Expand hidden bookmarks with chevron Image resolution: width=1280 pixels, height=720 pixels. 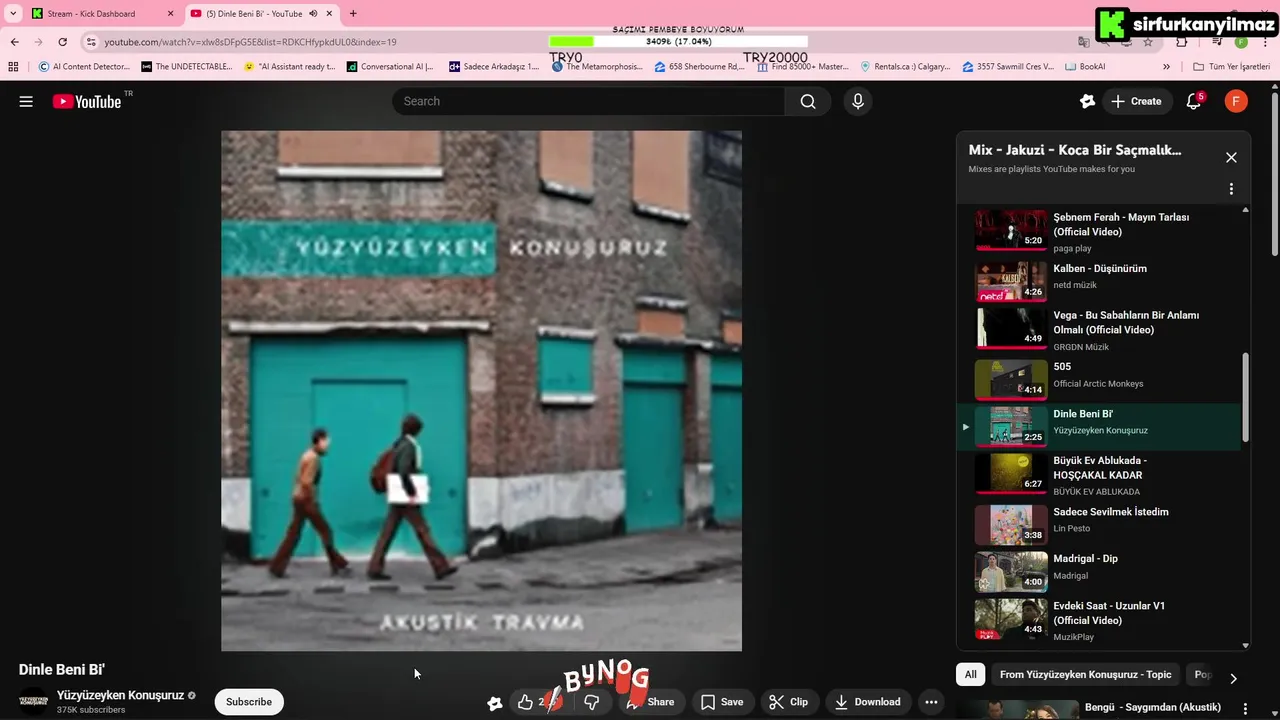tap(1166, 67)
